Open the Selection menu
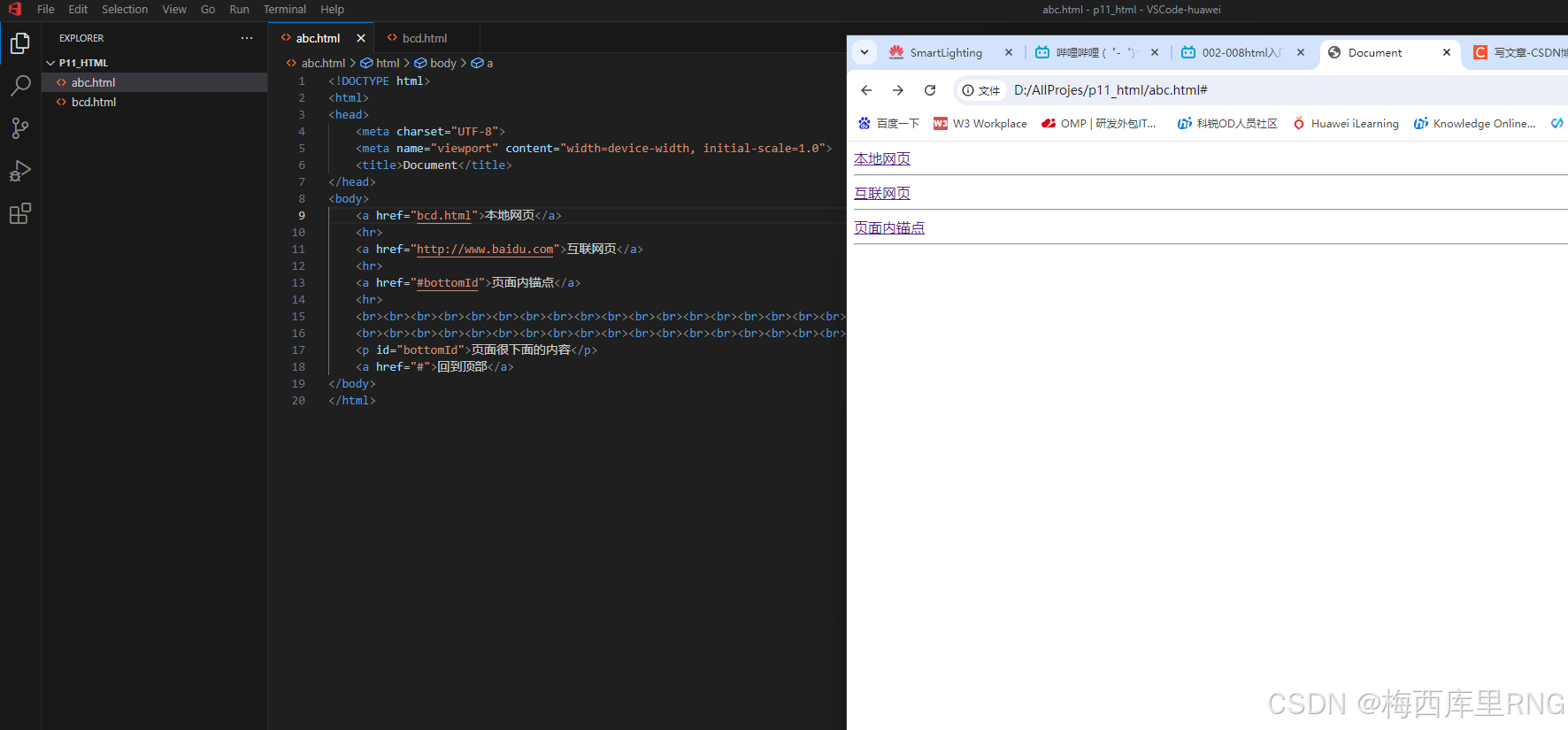This screenshot has height=730, width=1568. tap(125, 9)
